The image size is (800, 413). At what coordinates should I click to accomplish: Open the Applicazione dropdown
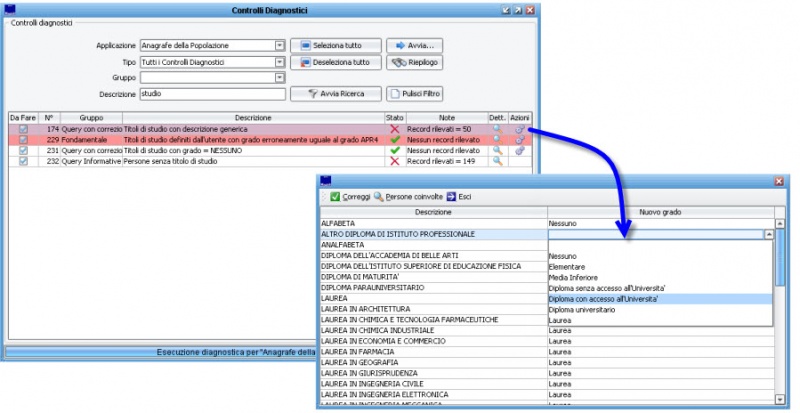280,45
